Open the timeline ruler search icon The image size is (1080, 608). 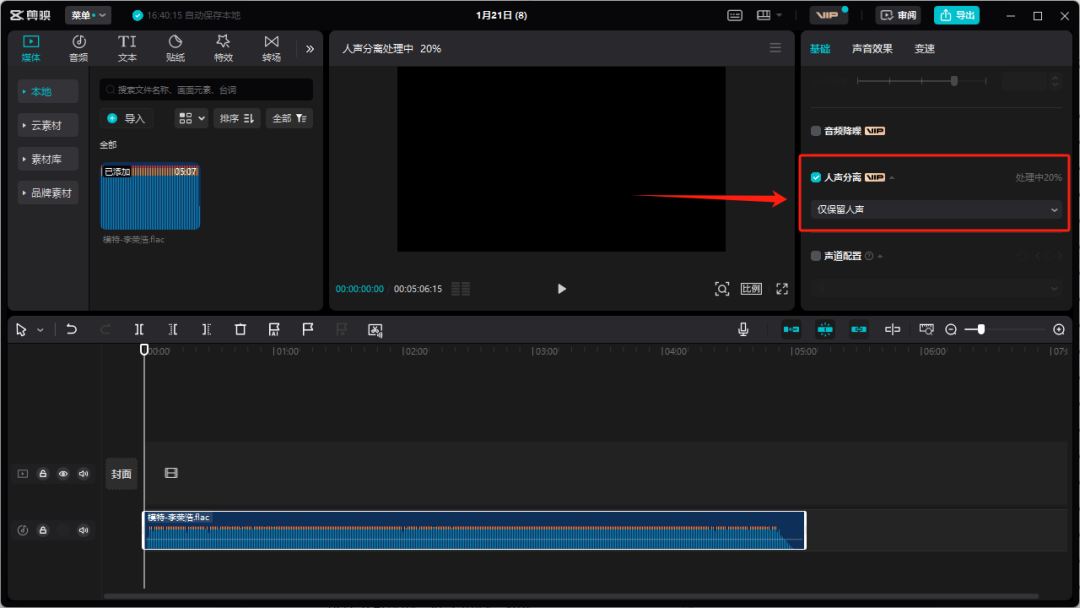pos(926,330)
